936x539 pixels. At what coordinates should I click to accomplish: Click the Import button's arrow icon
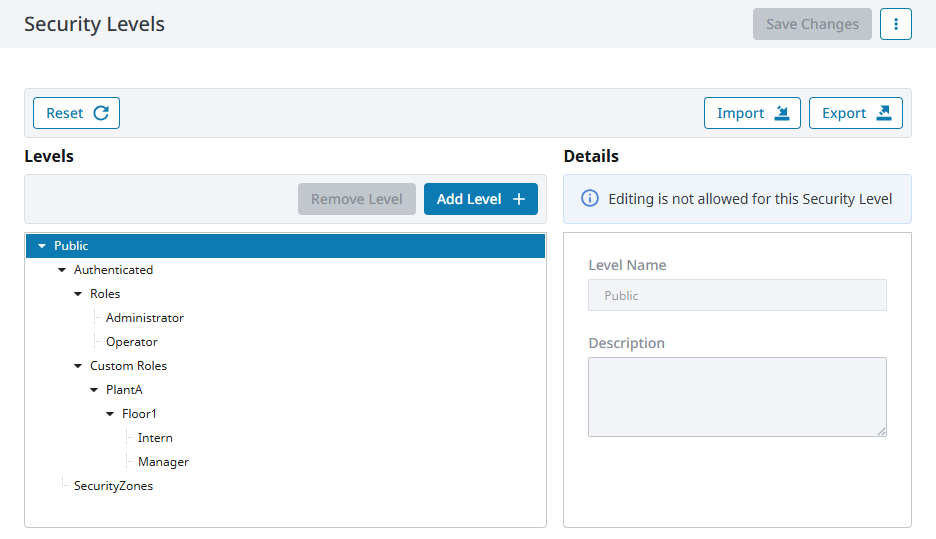(781, 113)
